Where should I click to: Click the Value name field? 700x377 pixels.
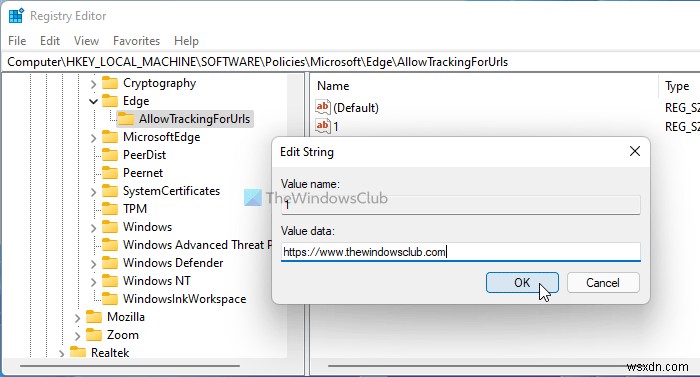point(461,205)
